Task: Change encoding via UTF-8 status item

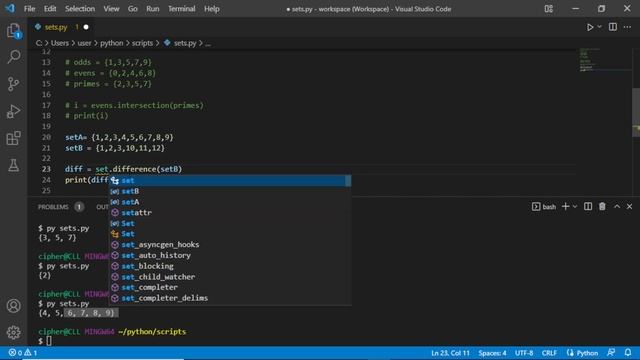Action: (524, 353)
